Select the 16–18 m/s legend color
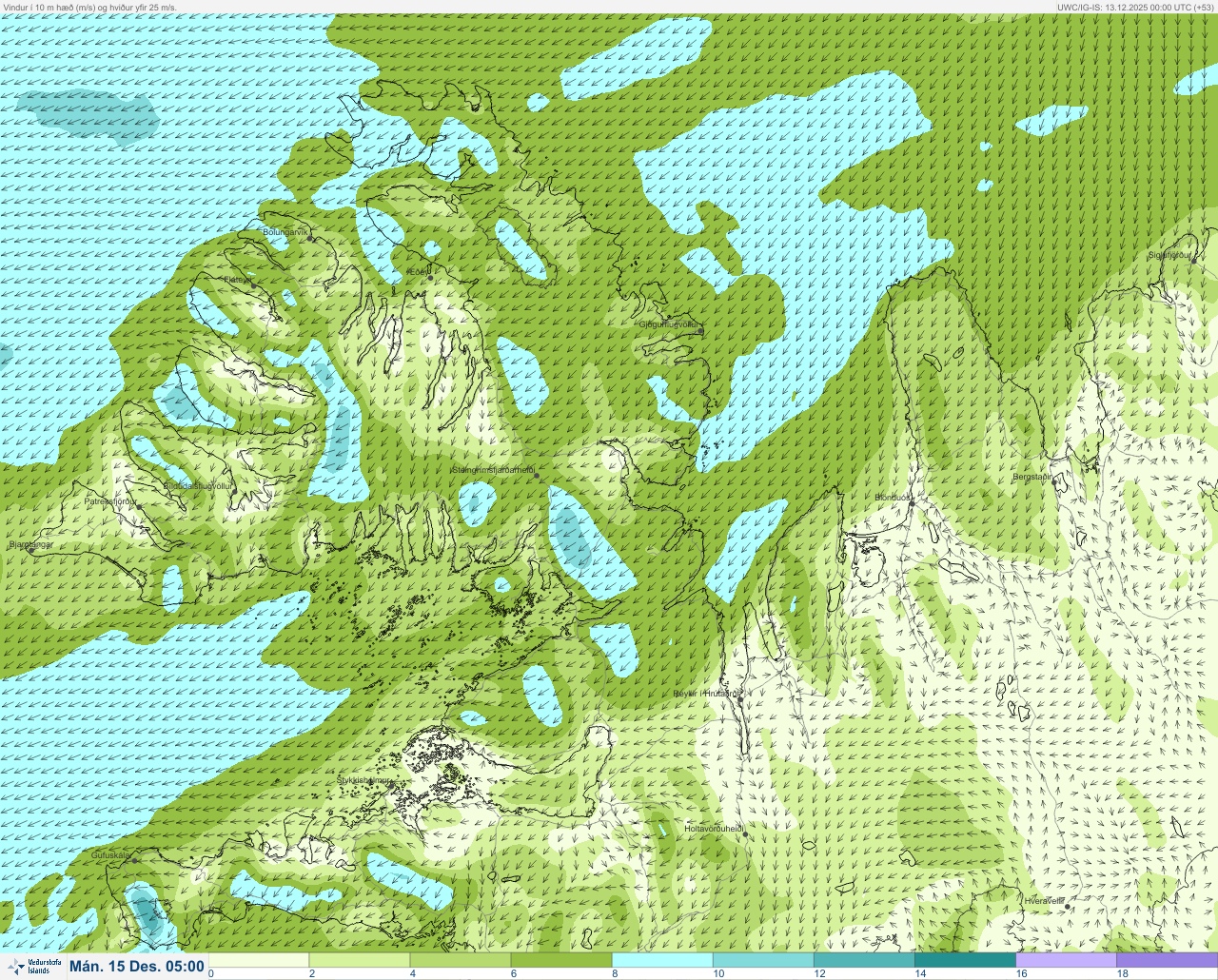 pos(1066,960)
